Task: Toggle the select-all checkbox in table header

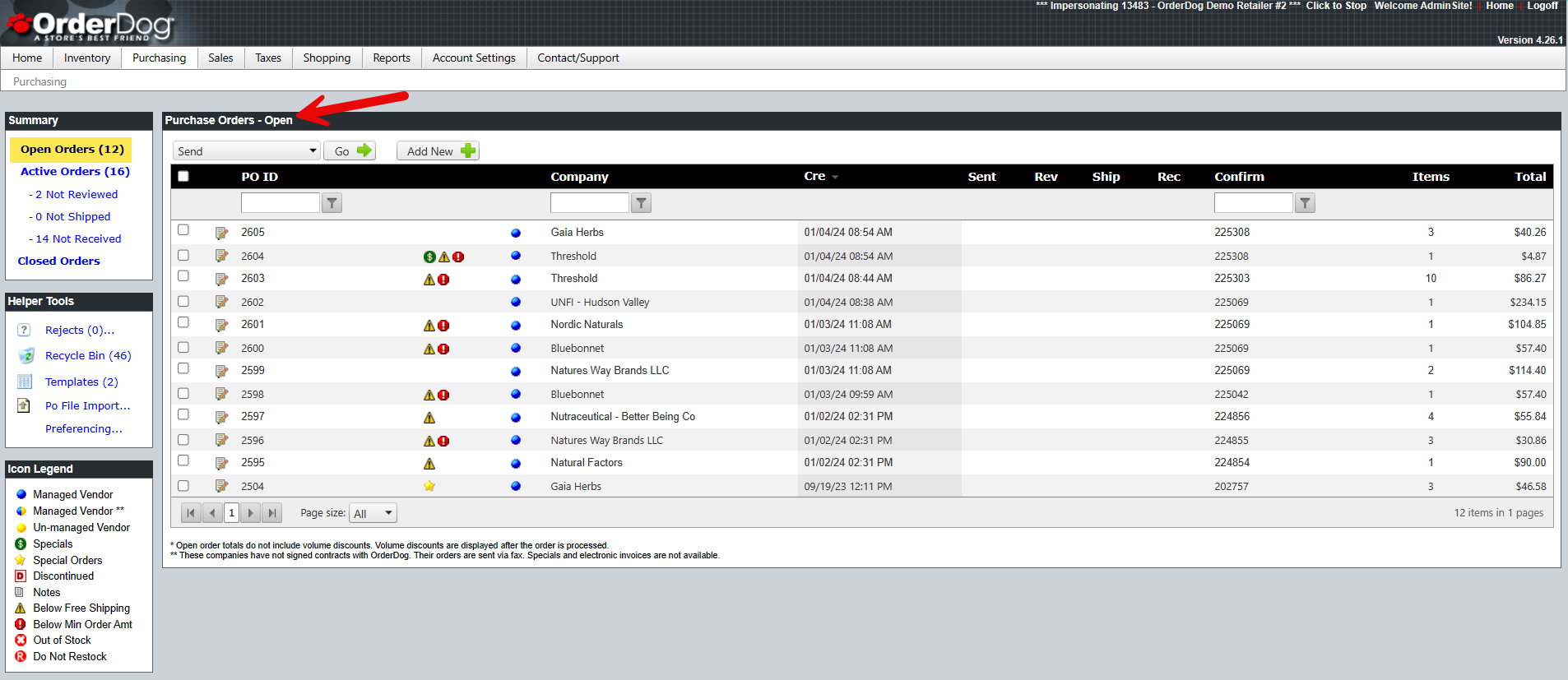Action: click(x=183, y=176)
